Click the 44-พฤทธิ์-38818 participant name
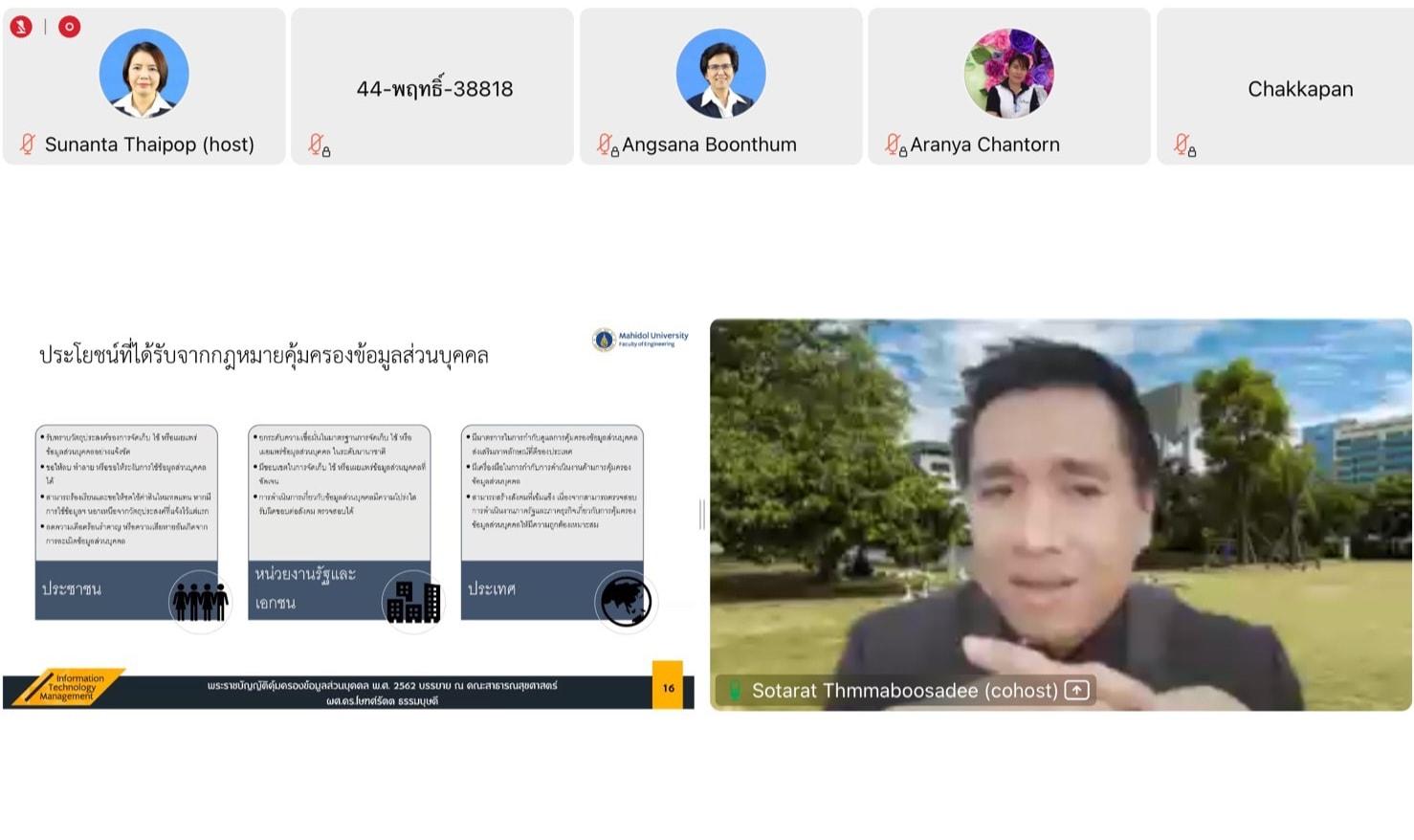 pos(434,89)
